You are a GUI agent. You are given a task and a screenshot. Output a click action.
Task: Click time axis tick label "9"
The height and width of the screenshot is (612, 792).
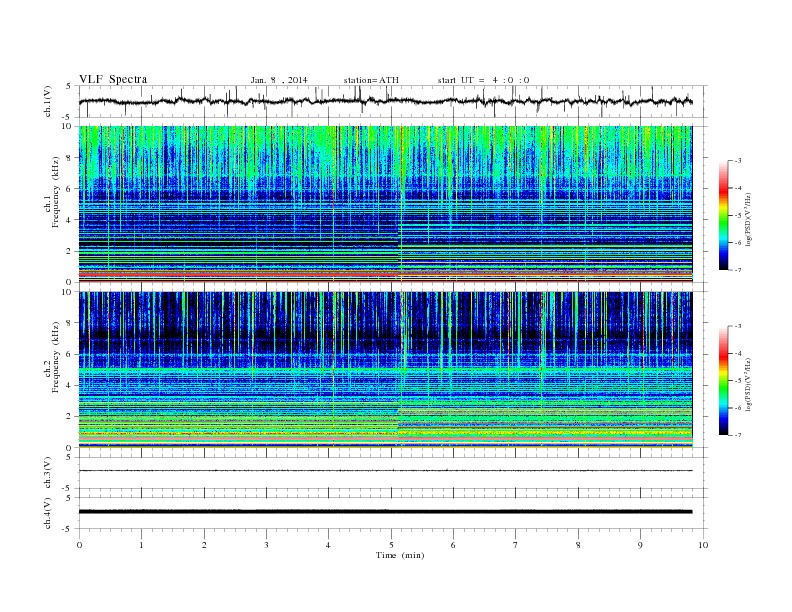point(640,545)
